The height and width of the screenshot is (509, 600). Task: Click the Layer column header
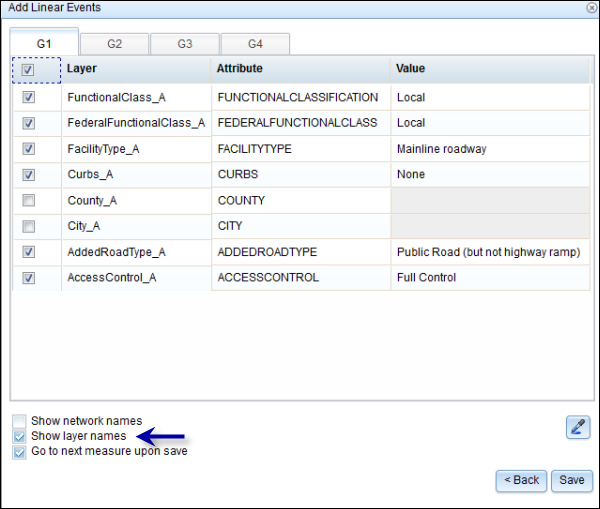[x=136, y=69]
